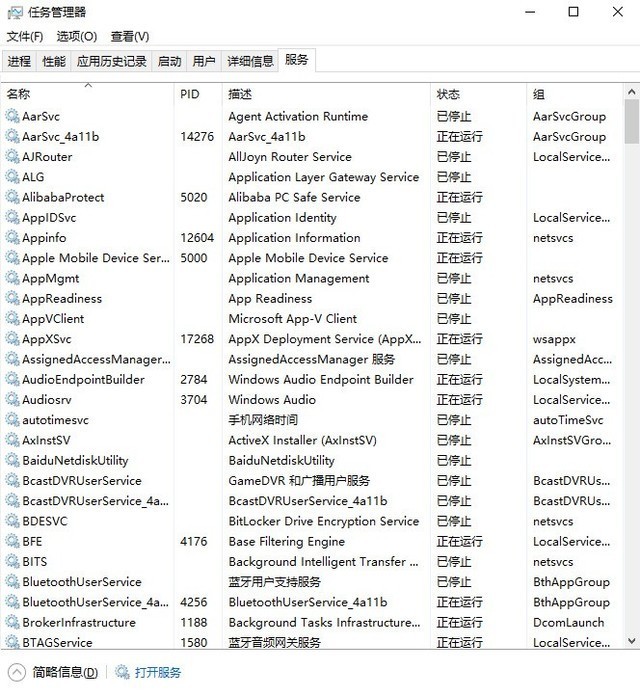640x696 pixels.
Task: Click the scrollbar up arrow
Action: (631, 92)
